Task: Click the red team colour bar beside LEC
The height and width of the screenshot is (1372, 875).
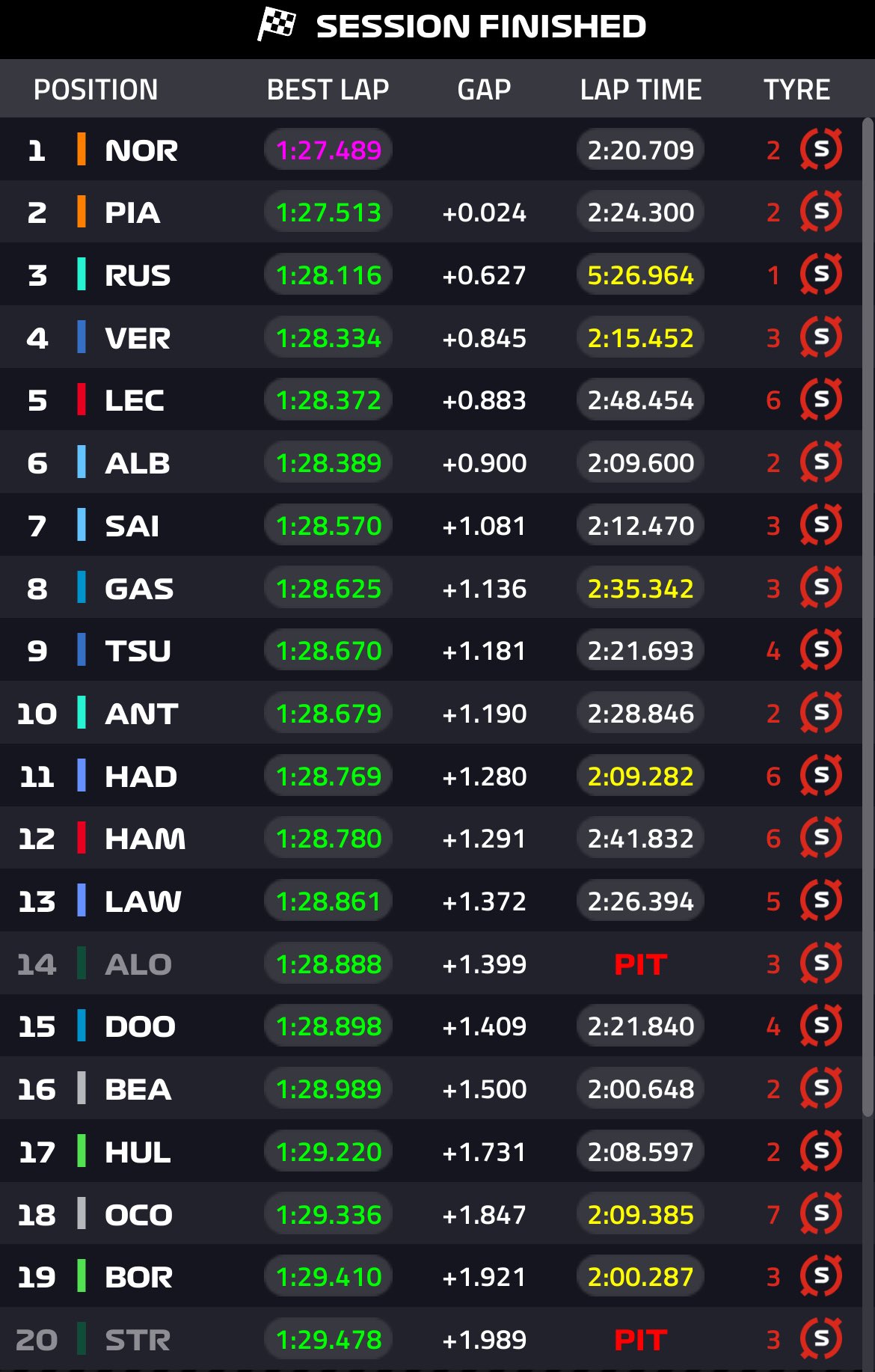Action: [82, 400]
